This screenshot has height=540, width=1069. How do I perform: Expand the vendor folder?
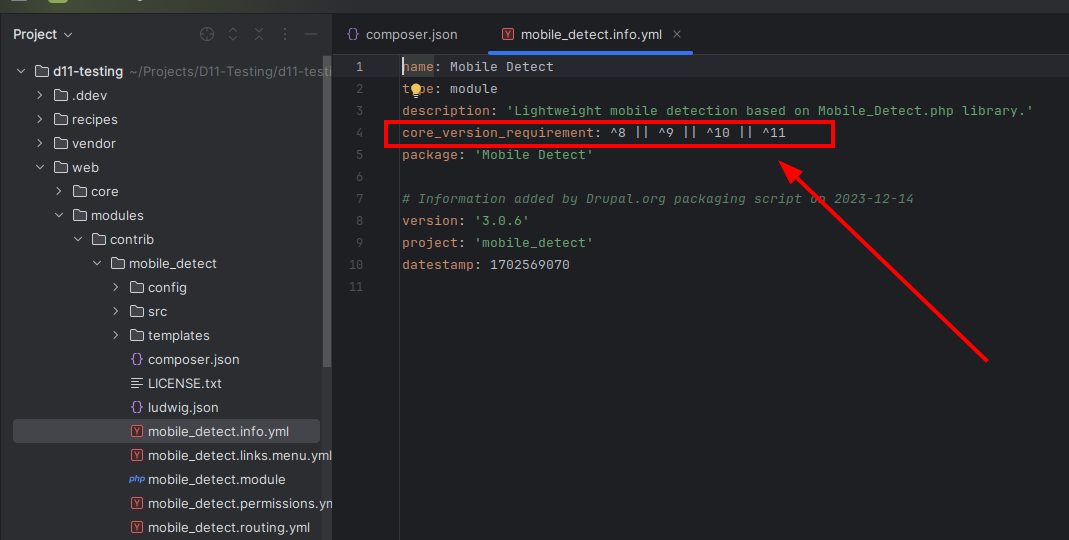(x=40, y=142)
